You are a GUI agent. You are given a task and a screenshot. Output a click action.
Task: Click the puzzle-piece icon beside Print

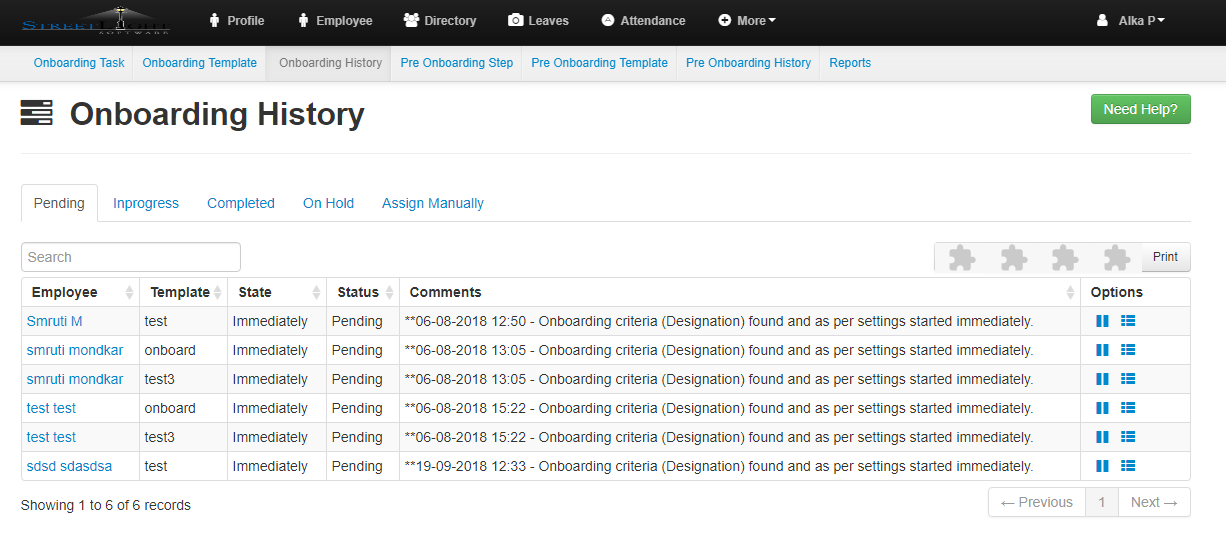1116,258
